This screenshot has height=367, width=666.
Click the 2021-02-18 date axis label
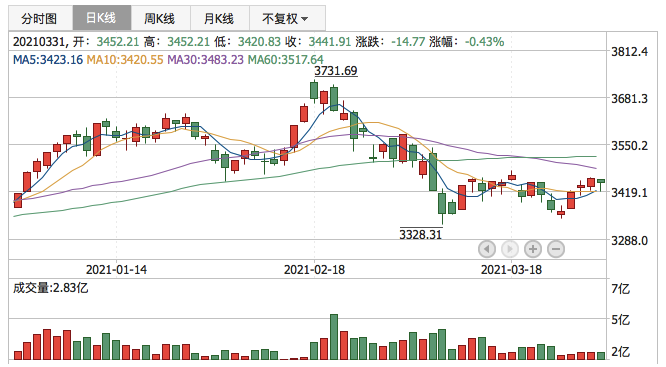pyautogui.click(x=314, y=270)
